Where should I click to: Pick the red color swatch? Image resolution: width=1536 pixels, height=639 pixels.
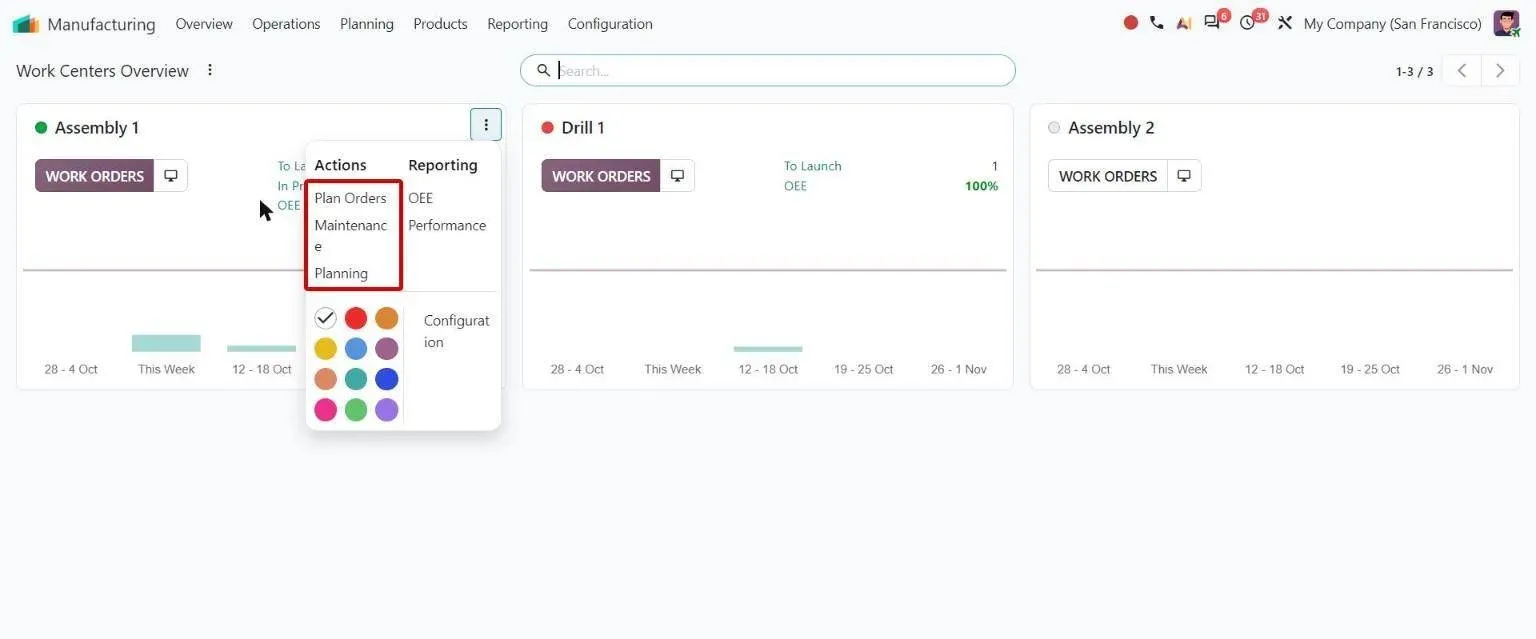(356, 318)
